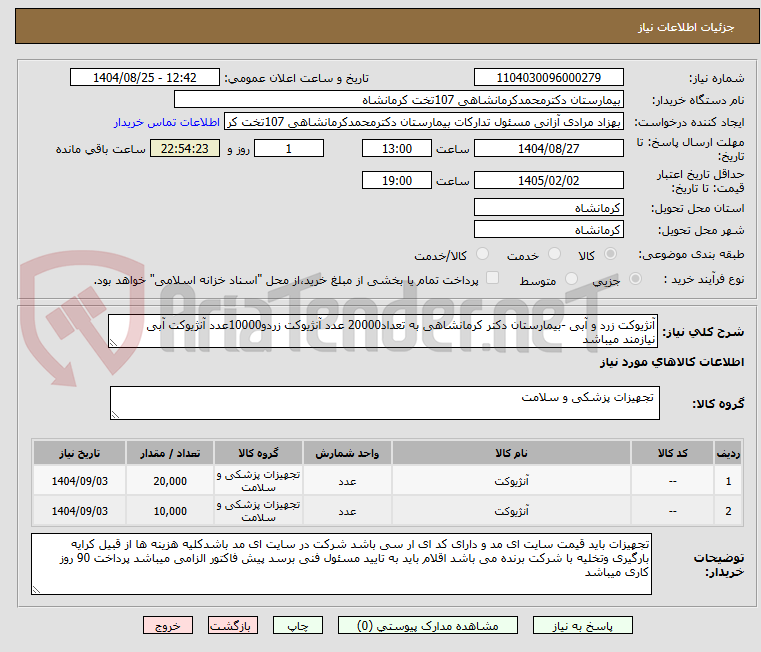Click row number 1 cell
Image resolution: width=761 pixels, height=652 pixels.
point(728,481)
